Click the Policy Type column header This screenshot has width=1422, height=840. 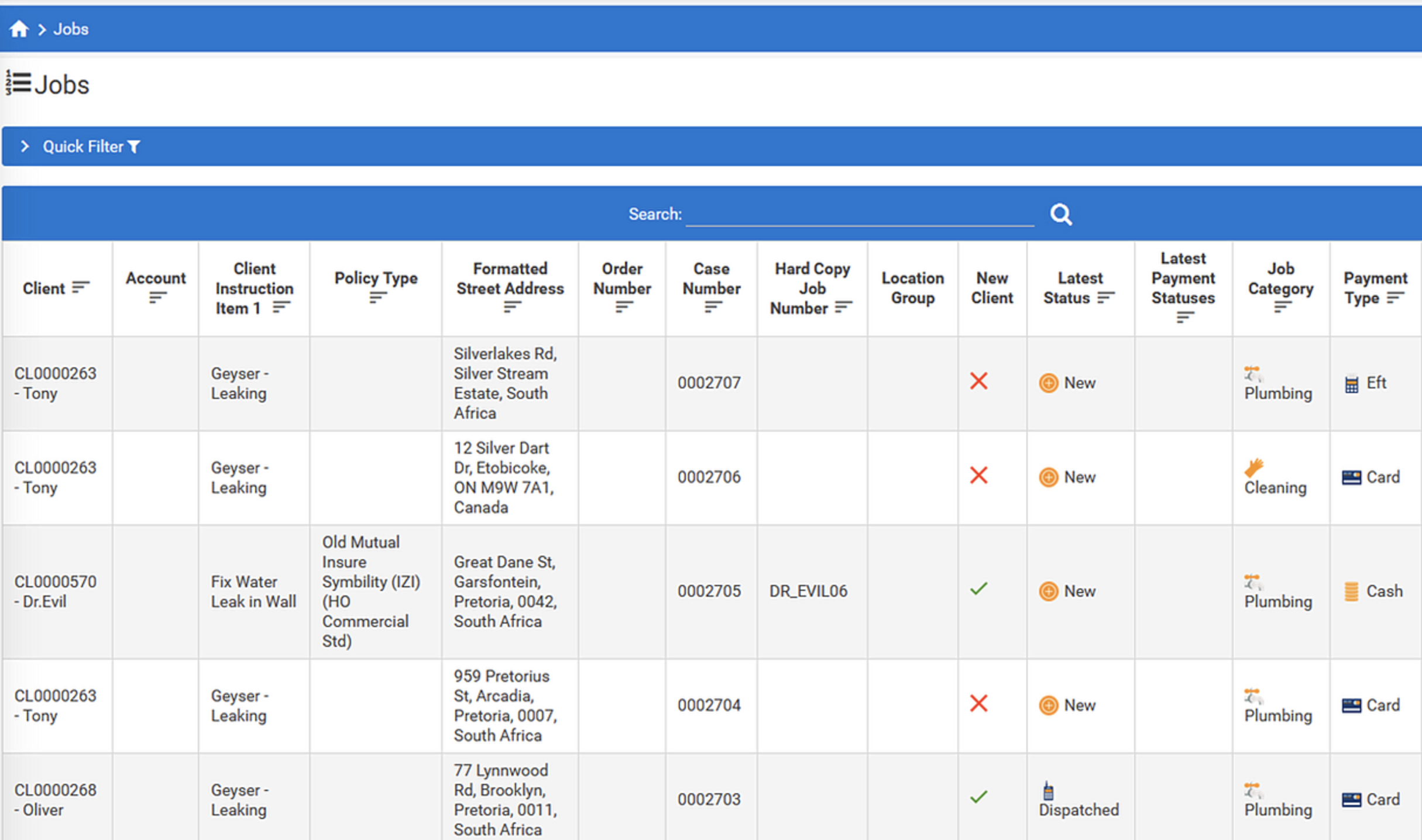coord(376,278)
